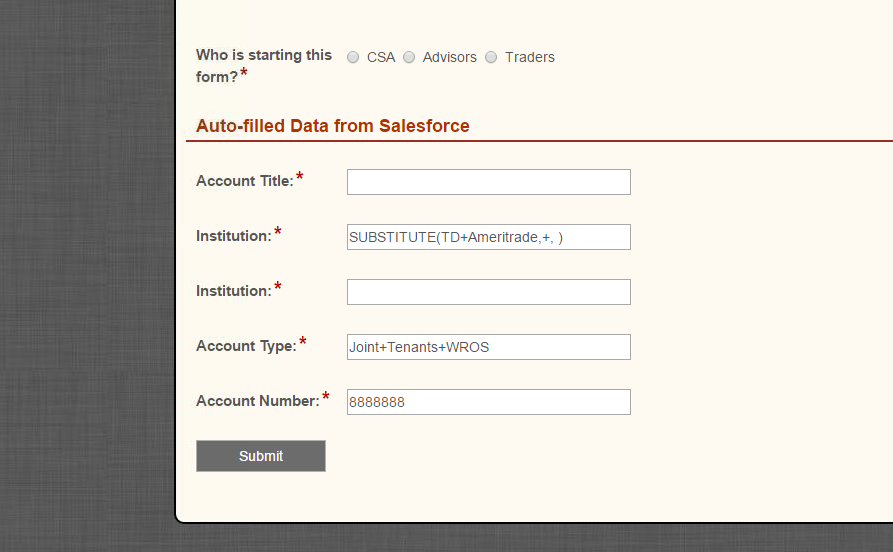
Task: Pick the Traders radio button
Action: click(x=491, y=57)
